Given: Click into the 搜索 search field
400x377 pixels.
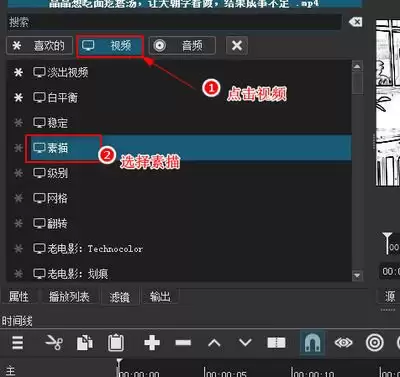Looking at the screenshot, I should pos(174,22).
